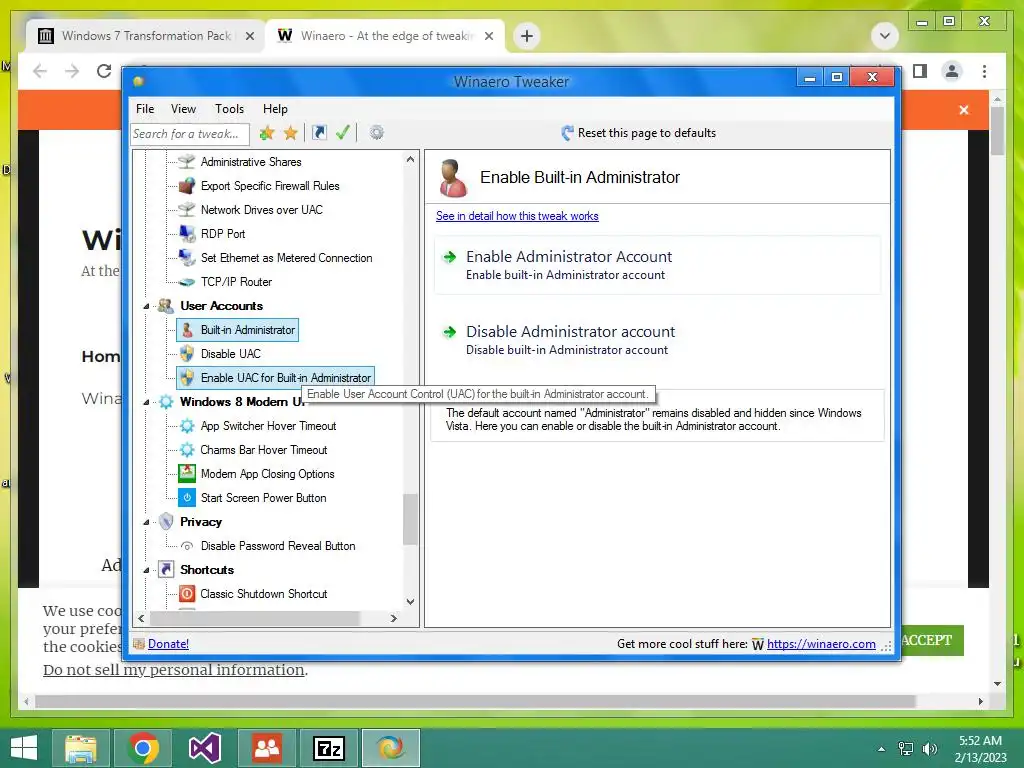The height and width of the screenshot is (768, 1024).
Task: Click the Chrome profile avatar icon
Action: click(952, 71)
